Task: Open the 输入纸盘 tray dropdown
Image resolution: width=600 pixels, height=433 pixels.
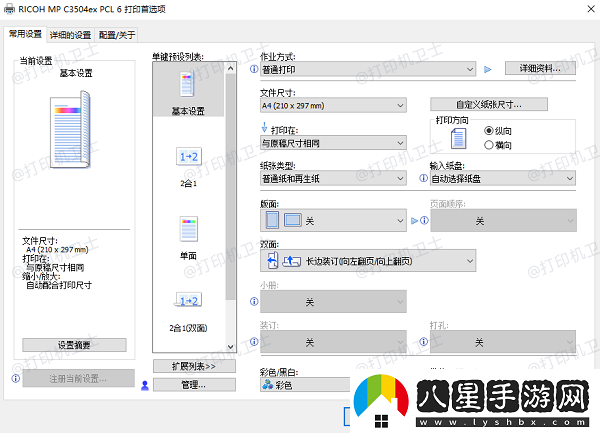Action: coord(503,178)
